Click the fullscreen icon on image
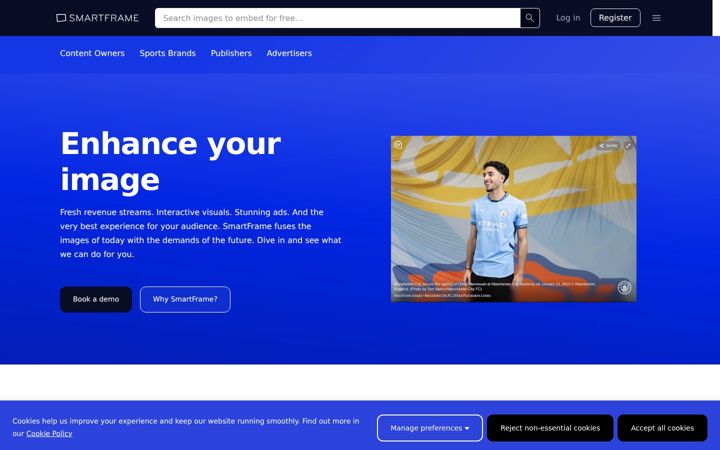Viewport: 720px width, 450px height. point(628,146)
